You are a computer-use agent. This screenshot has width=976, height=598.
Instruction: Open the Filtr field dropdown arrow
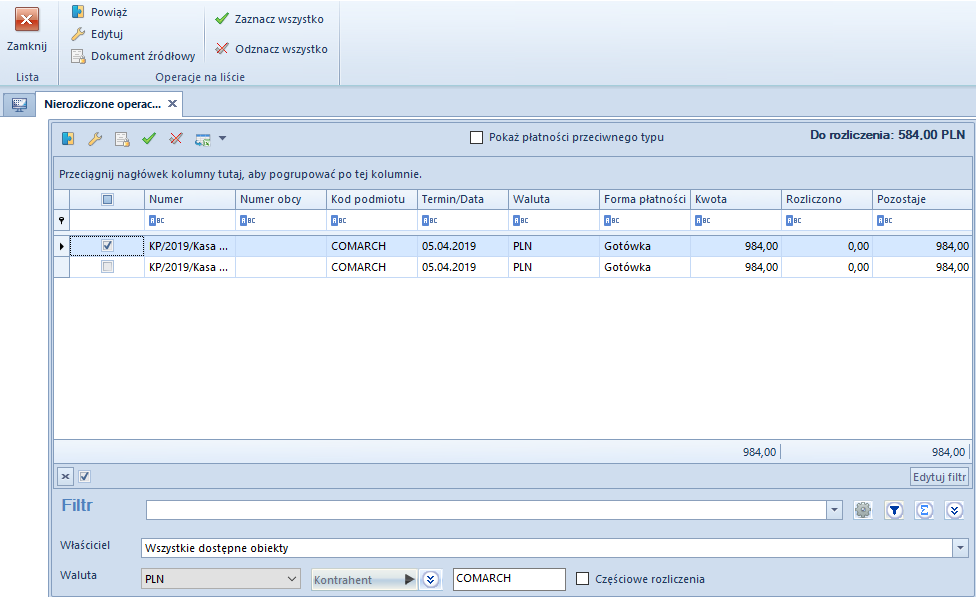click(x=835, y=510)
